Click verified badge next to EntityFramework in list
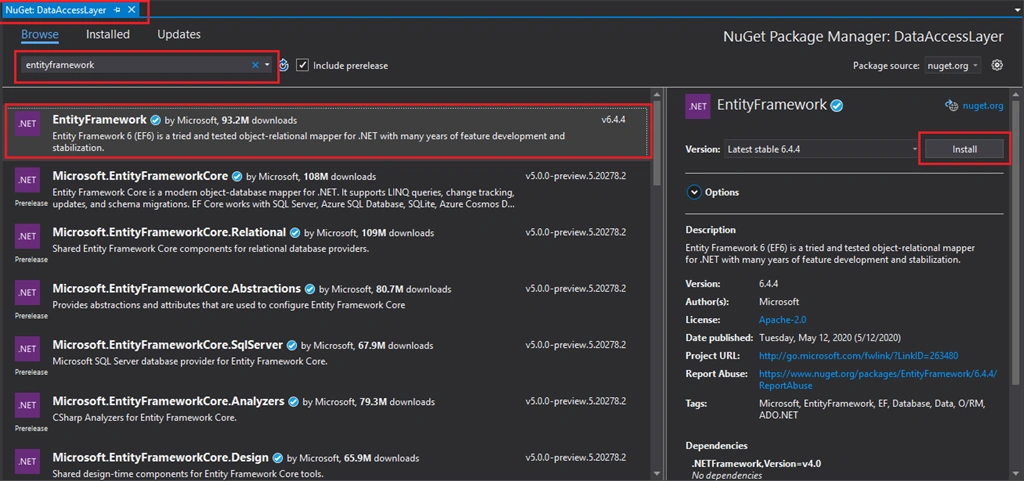 155,120
